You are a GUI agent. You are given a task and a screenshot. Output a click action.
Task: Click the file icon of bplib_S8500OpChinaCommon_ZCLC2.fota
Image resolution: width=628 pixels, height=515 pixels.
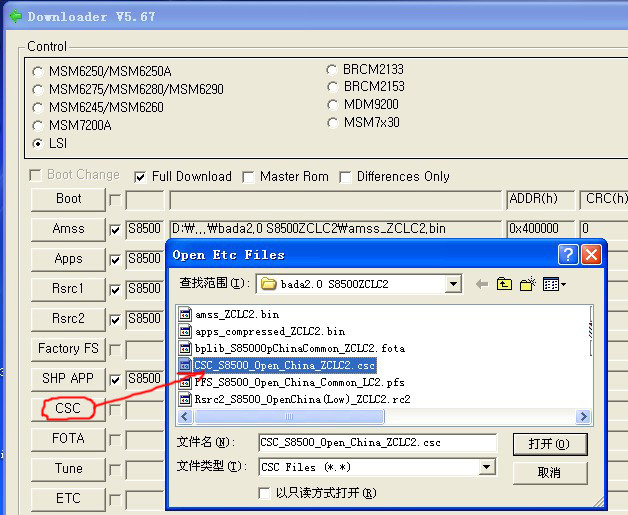(185, 348)
